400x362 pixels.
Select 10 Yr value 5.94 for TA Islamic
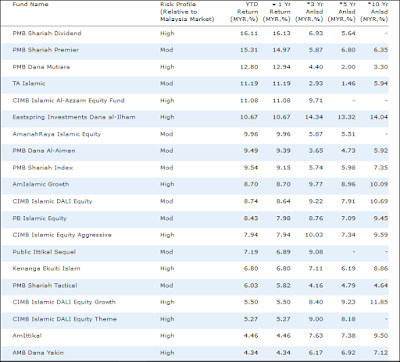click(381, 84)
